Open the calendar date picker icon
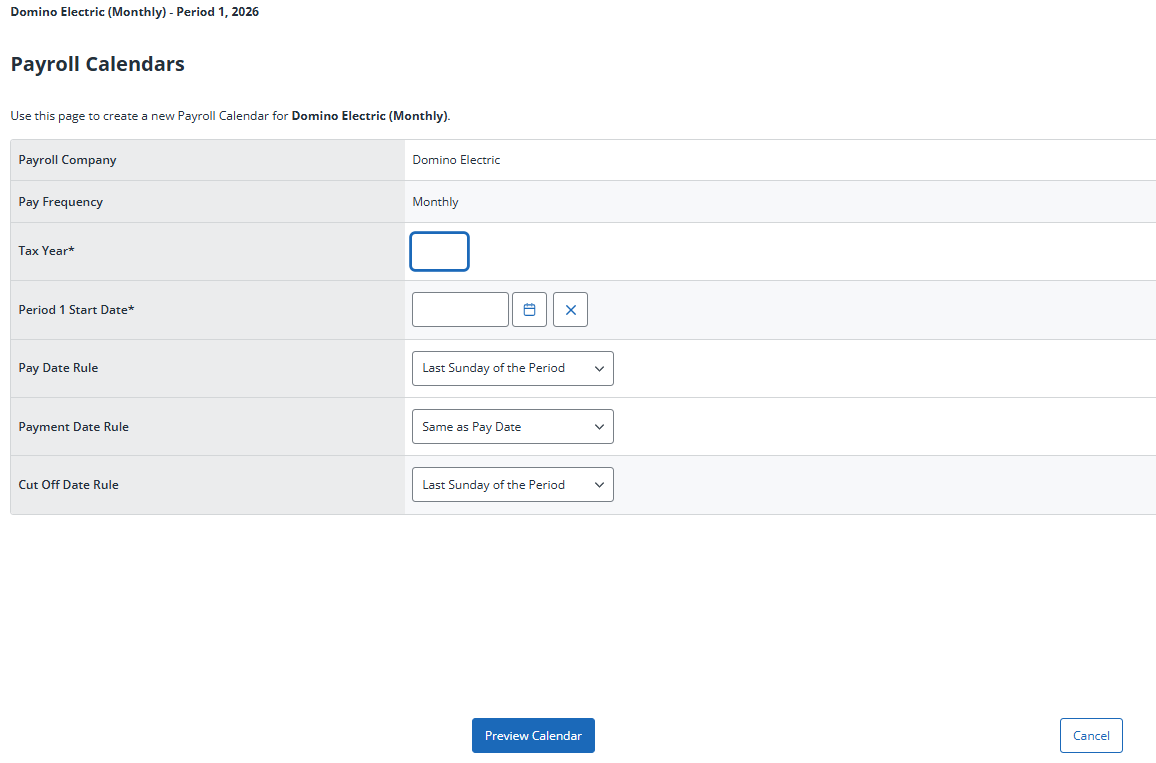The height and width of the screenshot is (763, 1156). click(x=529, y=310)
